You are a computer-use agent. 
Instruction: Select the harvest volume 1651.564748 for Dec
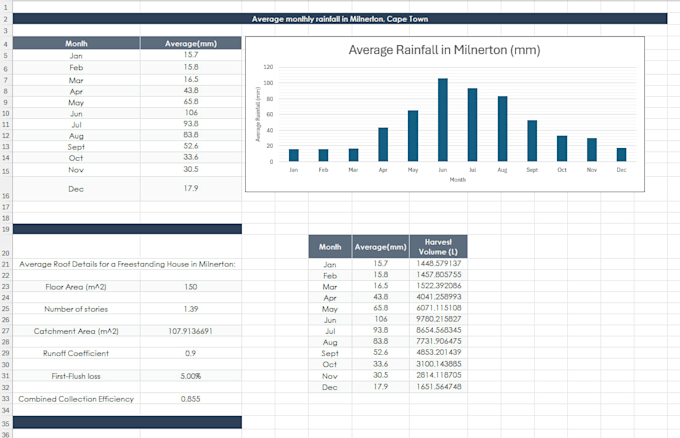pyautogui.click(x=438, y=387)
